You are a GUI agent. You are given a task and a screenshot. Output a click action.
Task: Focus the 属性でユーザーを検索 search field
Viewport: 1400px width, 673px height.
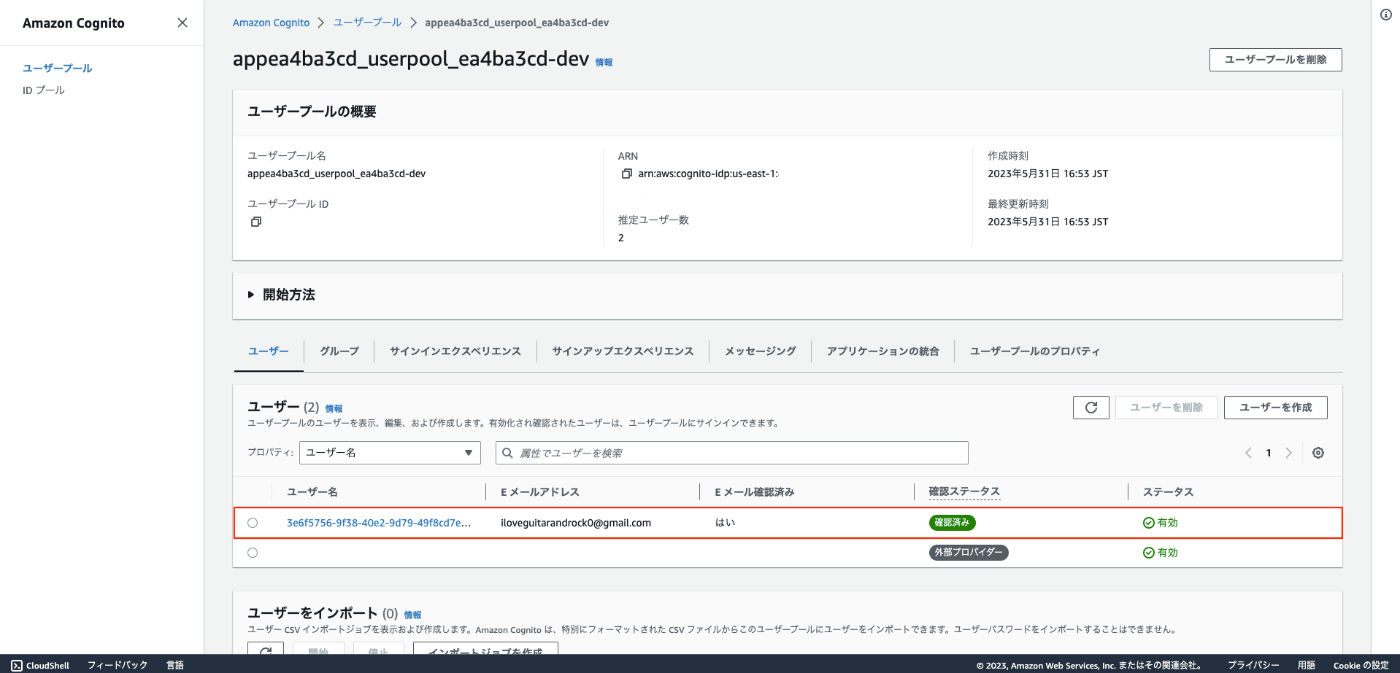pos(732,453)
